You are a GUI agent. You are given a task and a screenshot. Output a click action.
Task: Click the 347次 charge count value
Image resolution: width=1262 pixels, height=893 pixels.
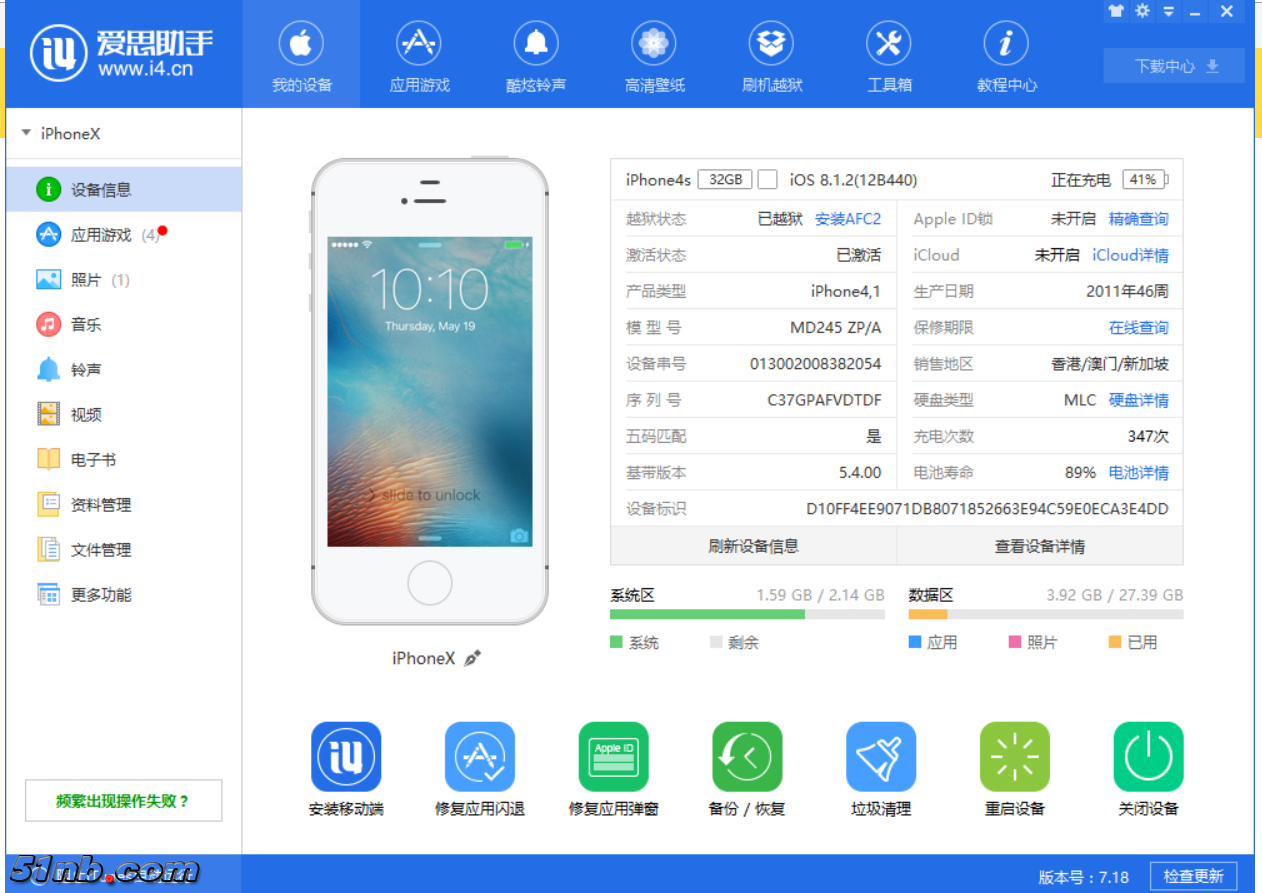tap(1148, 436)
